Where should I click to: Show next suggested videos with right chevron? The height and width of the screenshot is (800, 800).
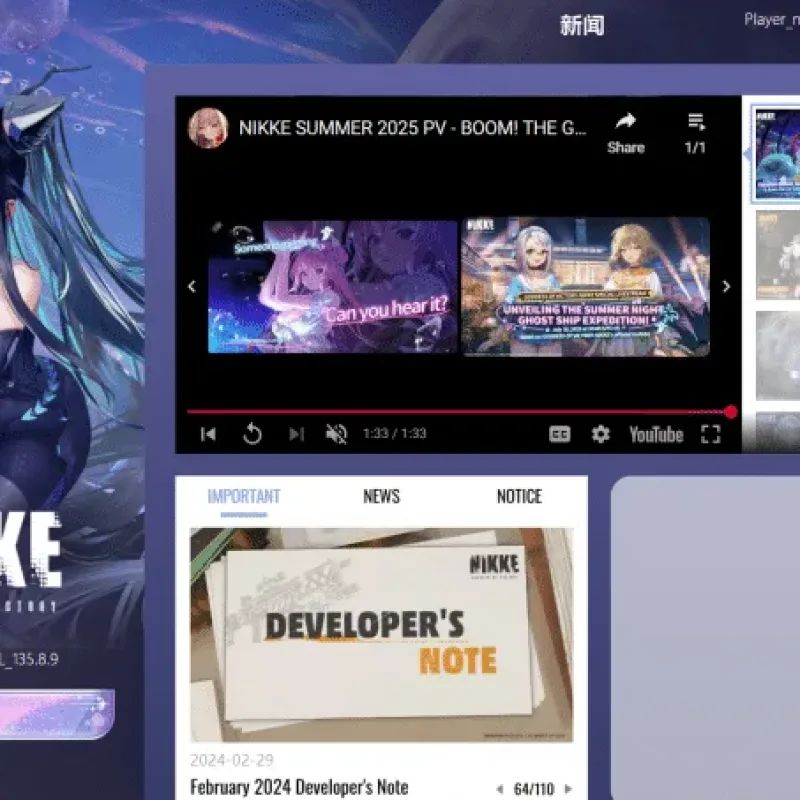point(727,287)
